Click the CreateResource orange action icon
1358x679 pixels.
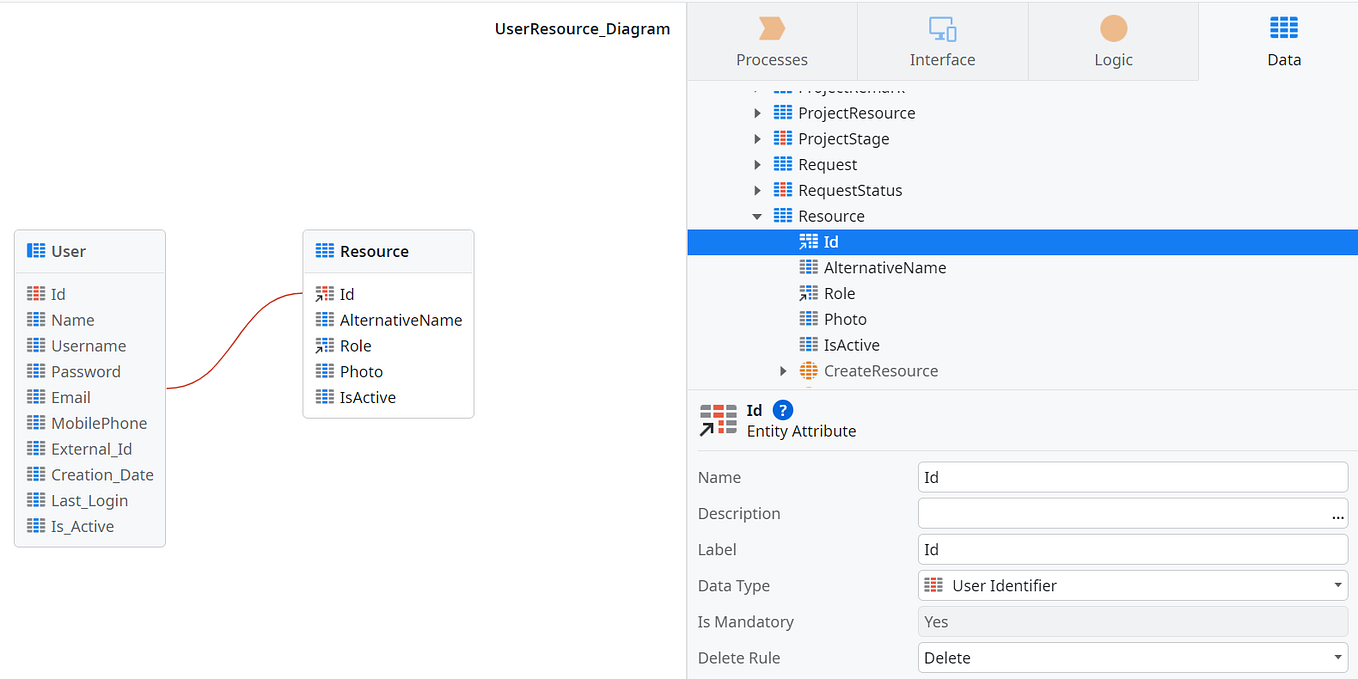coord(808,370)
